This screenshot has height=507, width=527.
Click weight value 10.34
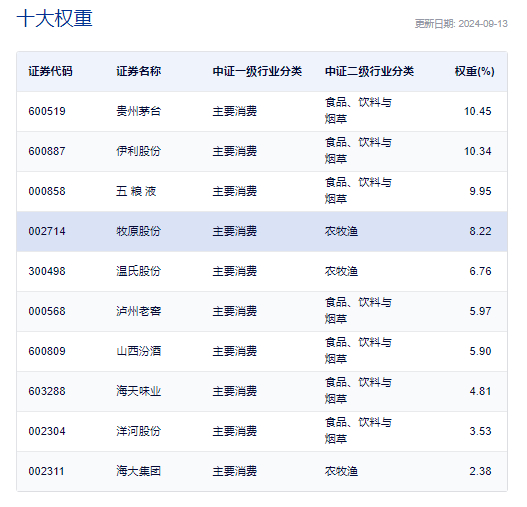point(478,151)
